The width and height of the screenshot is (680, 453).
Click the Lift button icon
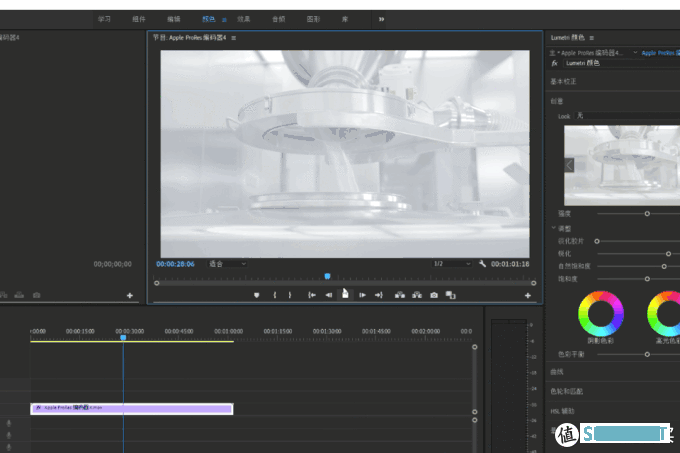click(x=400, y=295)
